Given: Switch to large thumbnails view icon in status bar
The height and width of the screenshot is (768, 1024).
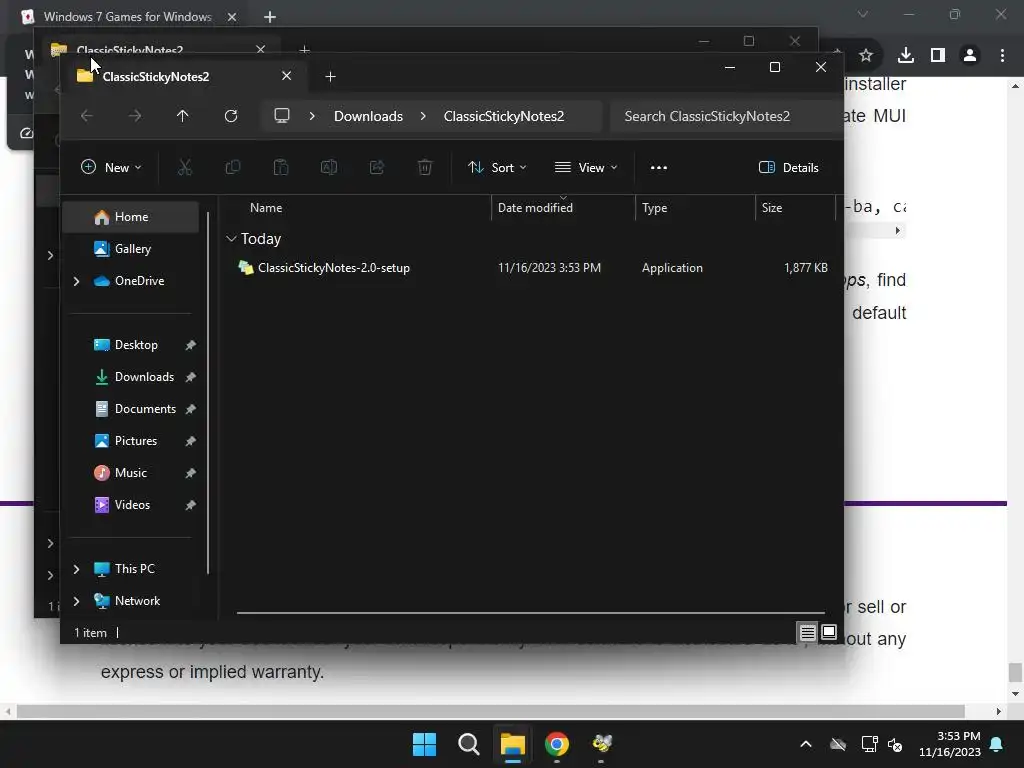Looking at the screenshot, I should click(x=829, y=632).
